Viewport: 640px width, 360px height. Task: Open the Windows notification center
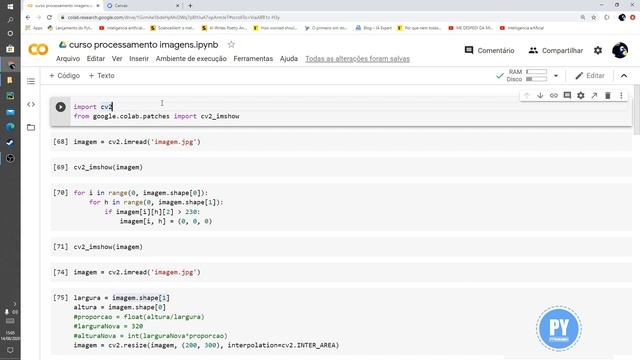(x=10, y=350)
